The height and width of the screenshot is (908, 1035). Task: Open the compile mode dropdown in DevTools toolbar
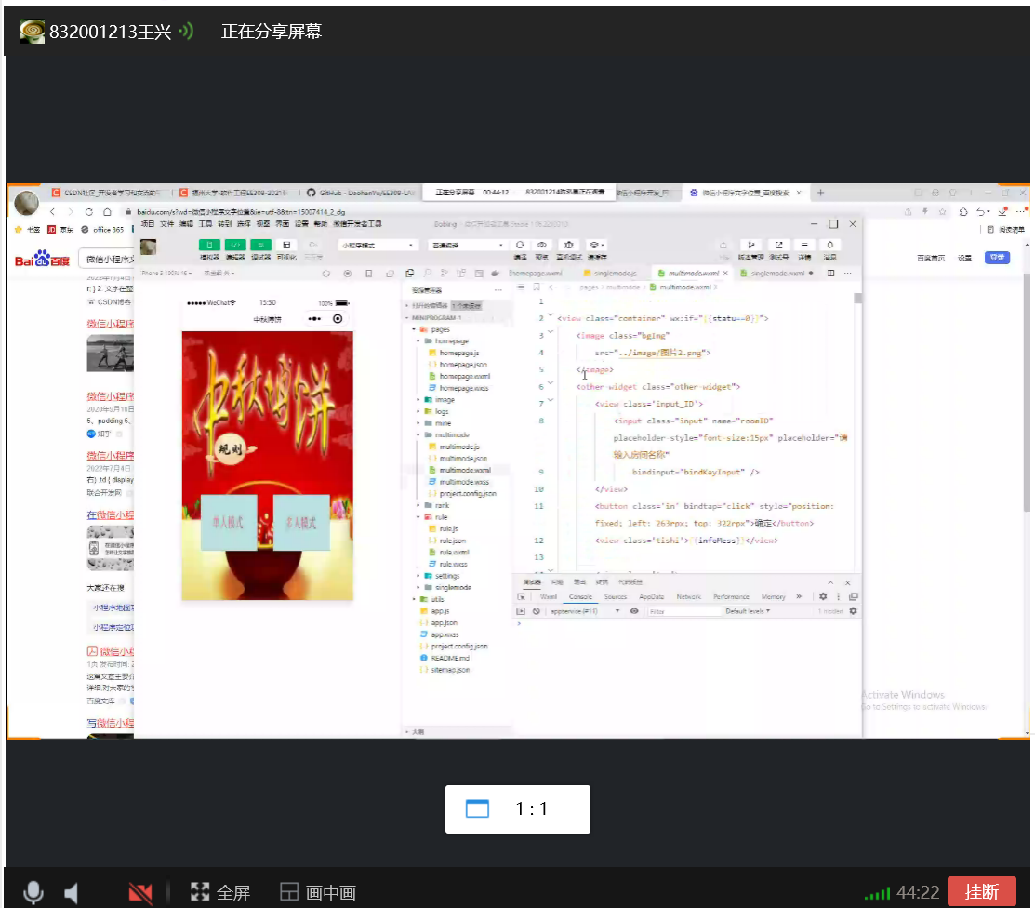(x=467, y=245)
